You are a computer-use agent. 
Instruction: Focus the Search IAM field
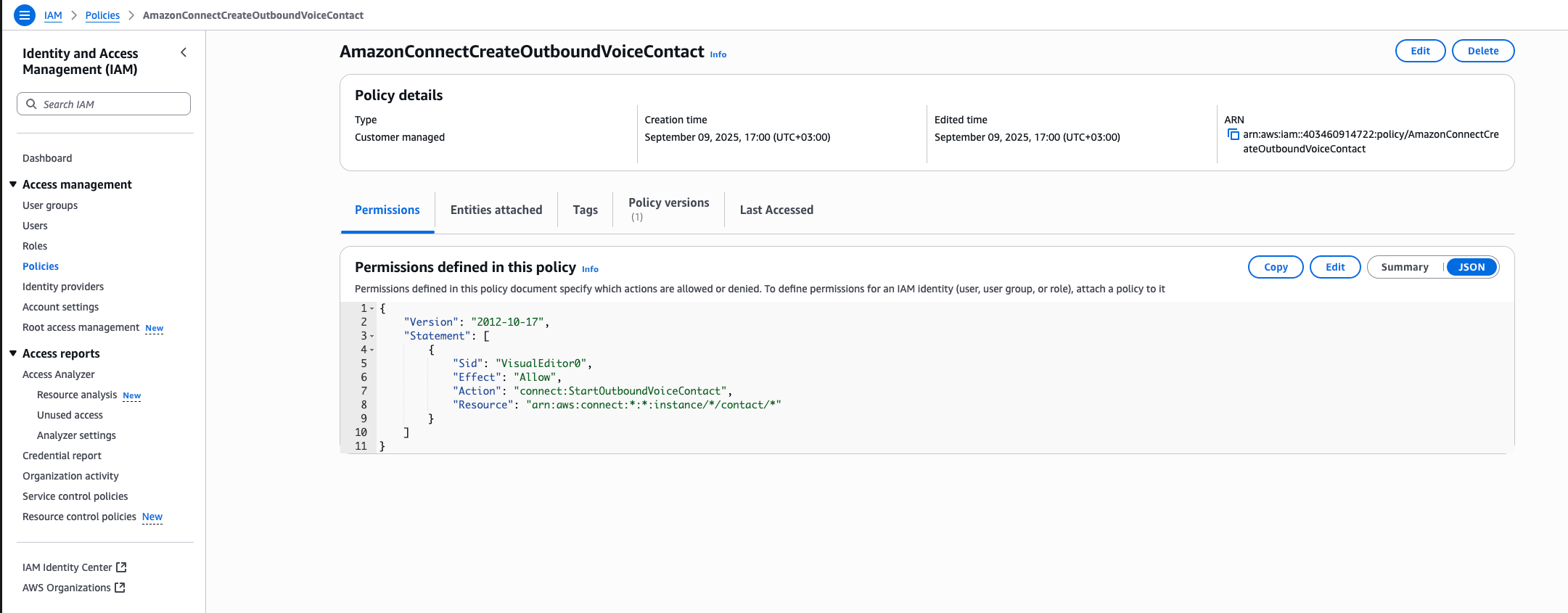[x=104, y=104]
